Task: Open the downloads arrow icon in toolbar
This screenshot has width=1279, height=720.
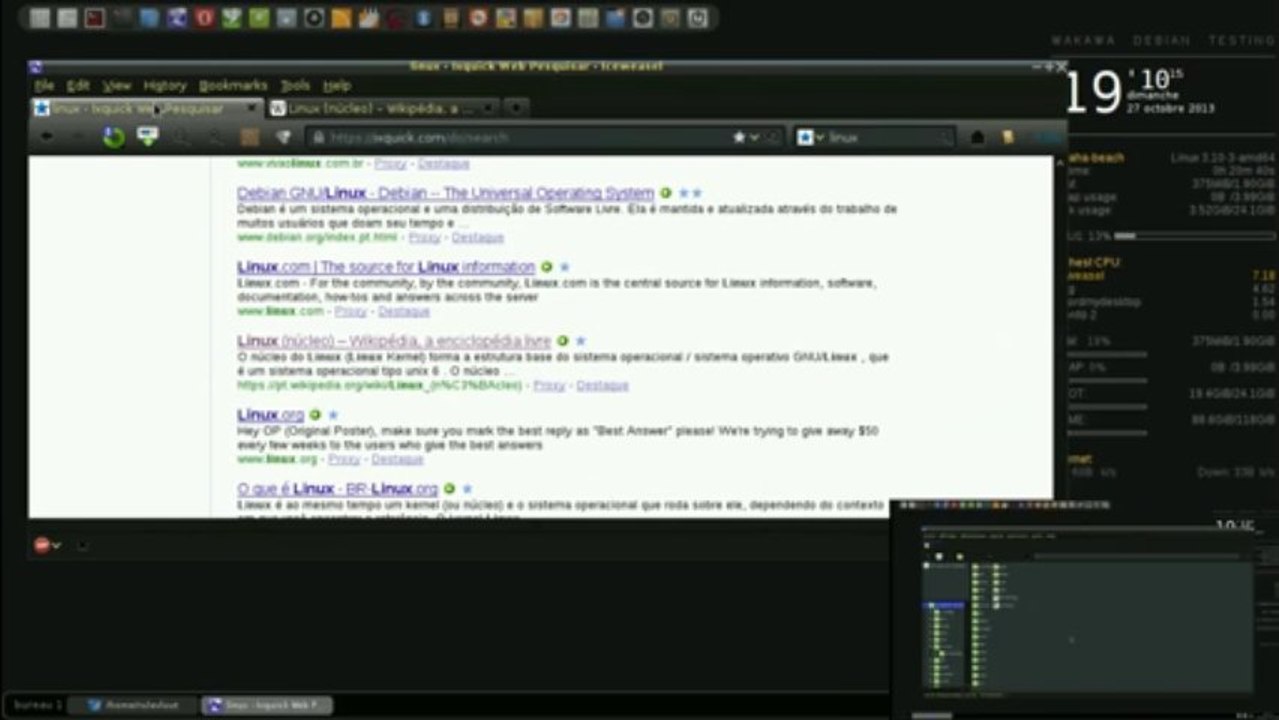Action: (x=147, y=136)
